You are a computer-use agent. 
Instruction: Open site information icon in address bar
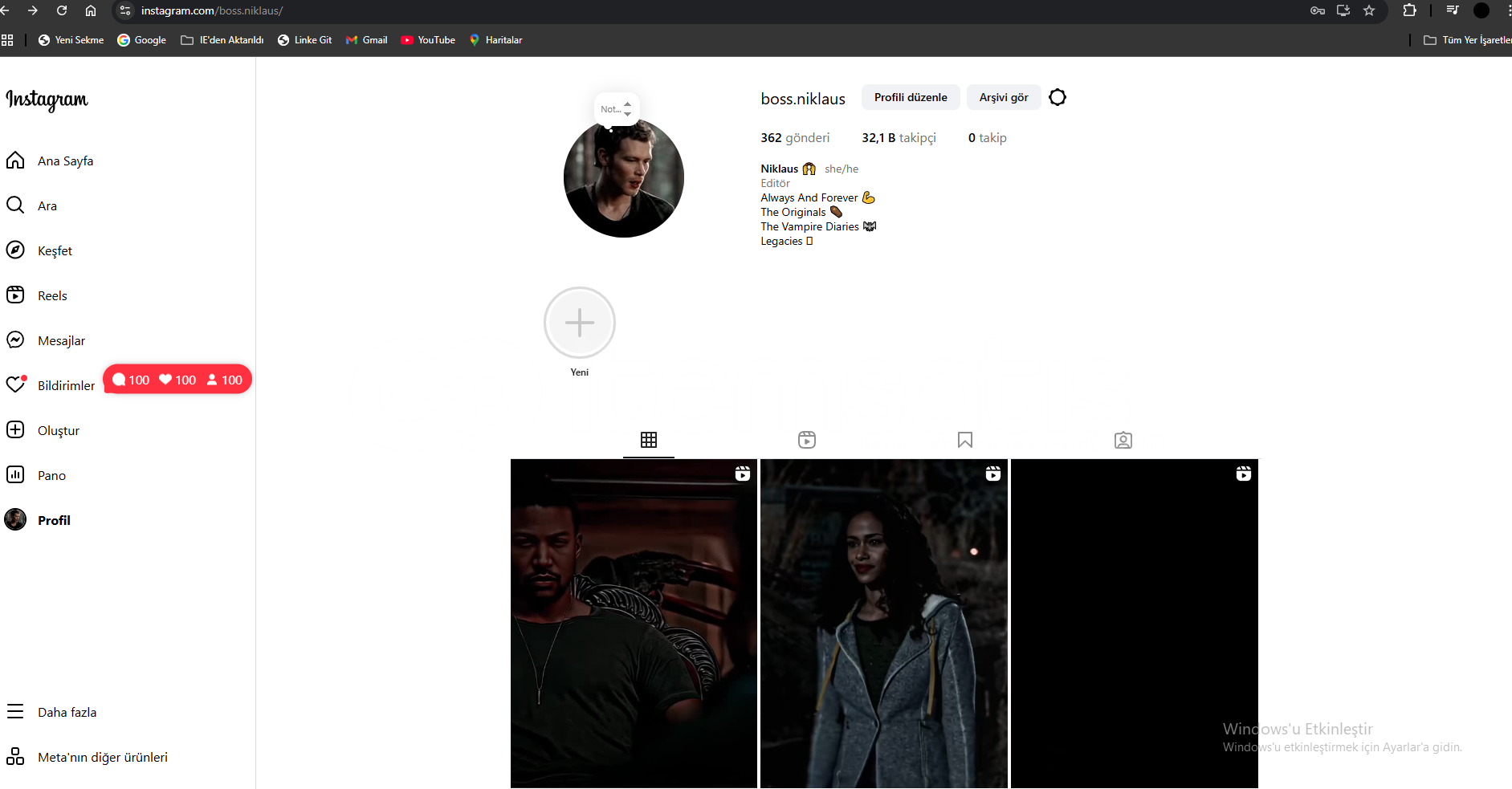[x=125, y=10]
